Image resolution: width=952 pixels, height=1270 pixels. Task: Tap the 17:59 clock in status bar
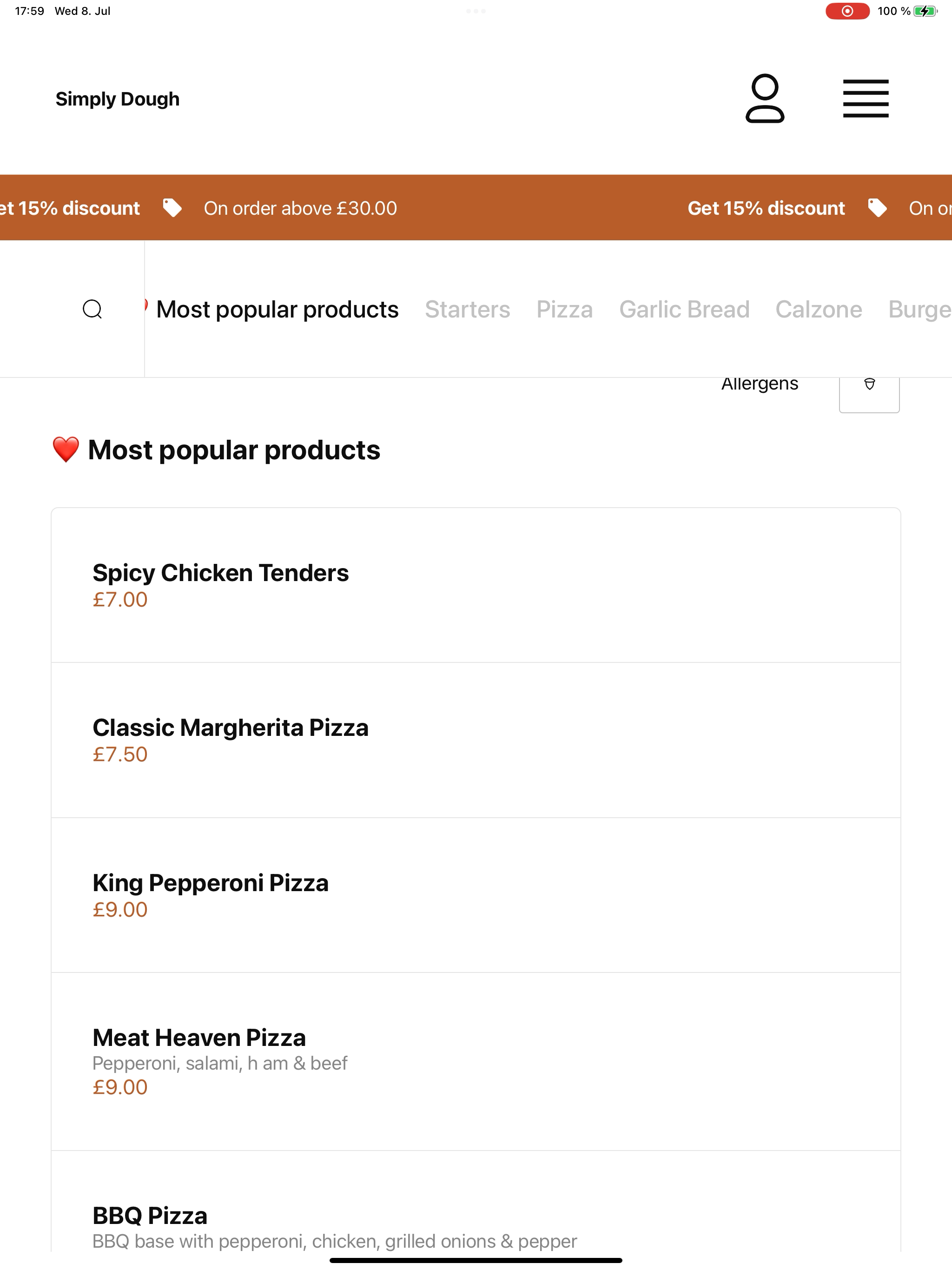point(29,11)
